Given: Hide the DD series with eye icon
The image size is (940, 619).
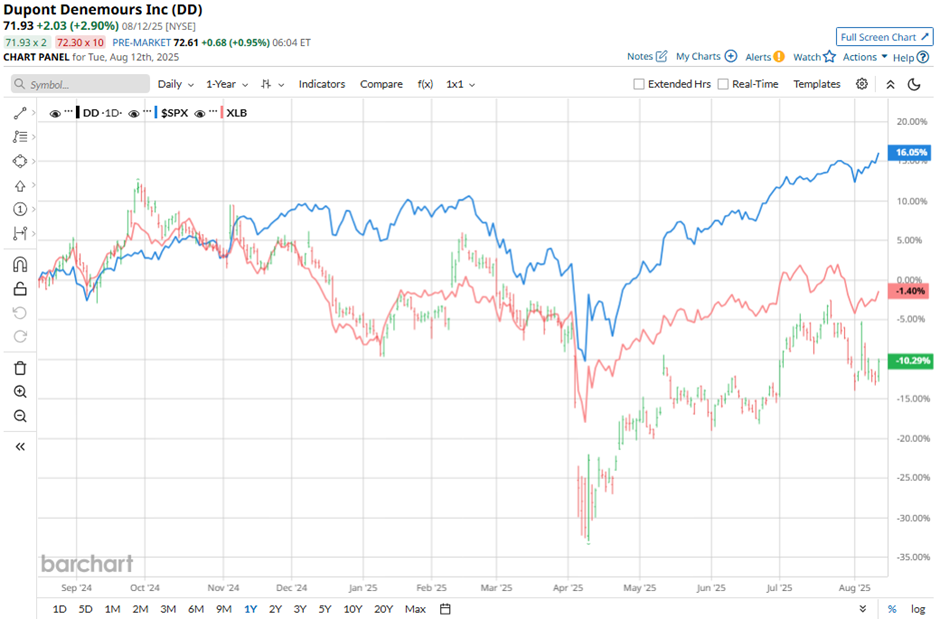Looking at the screenshot, I should [x=55, y=113].
